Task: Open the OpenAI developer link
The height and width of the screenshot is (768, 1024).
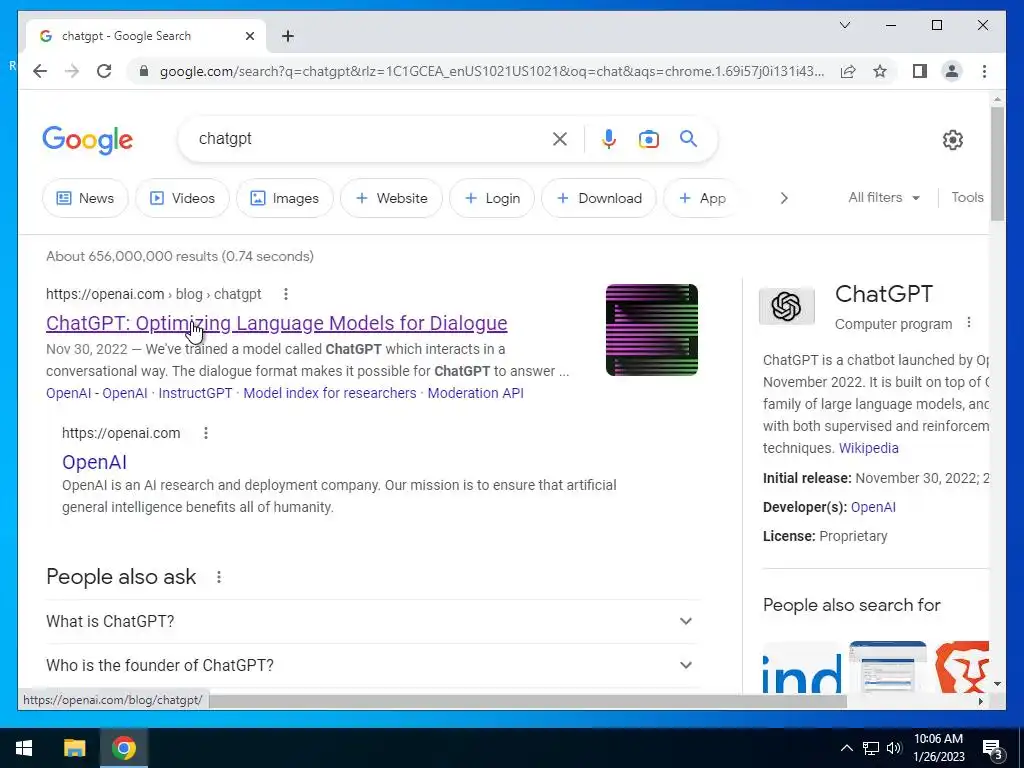Action: tap(873, 507)
